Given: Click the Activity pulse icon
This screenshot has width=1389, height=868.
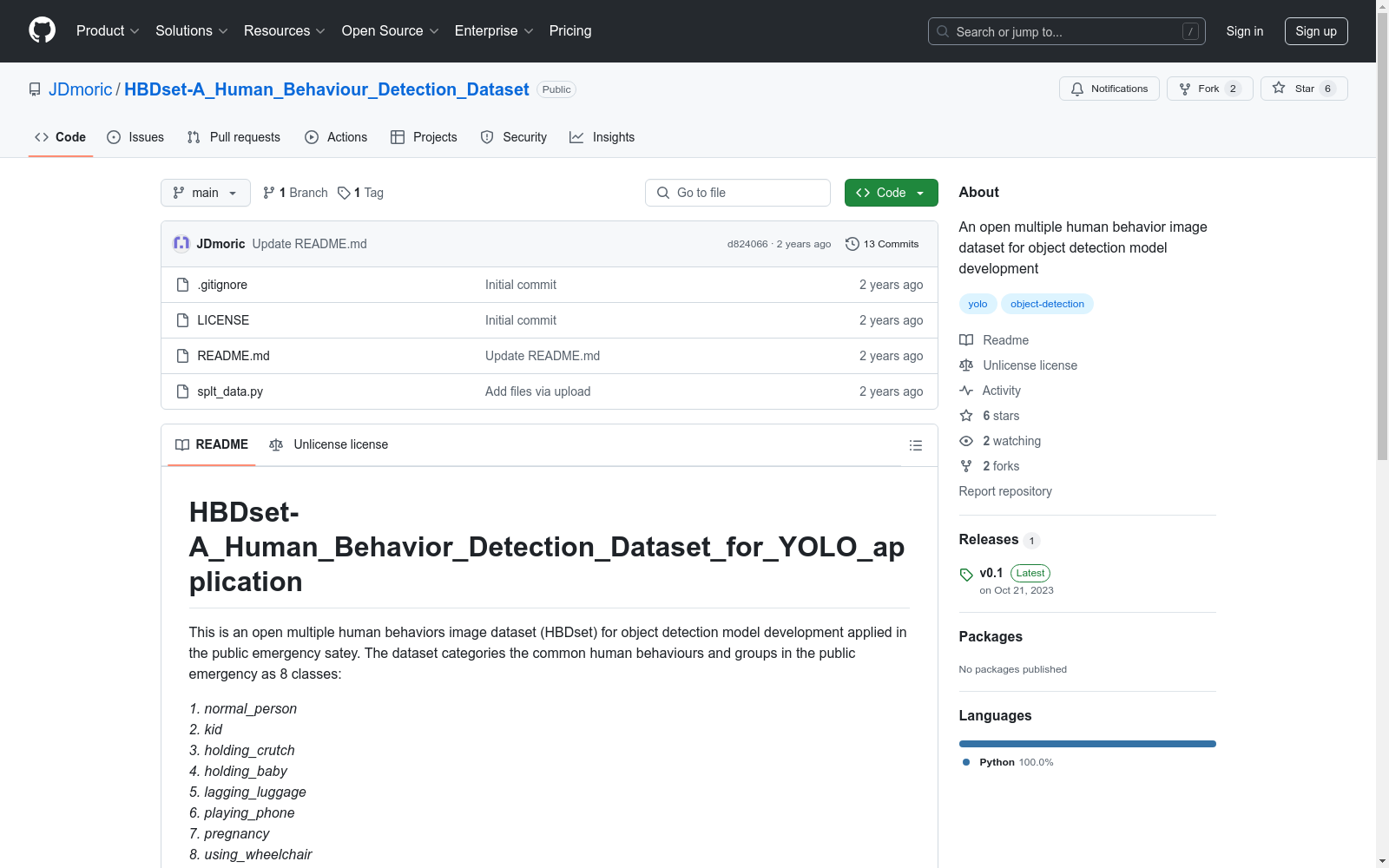Looking at the screenshot, I should tap(966, 391).
